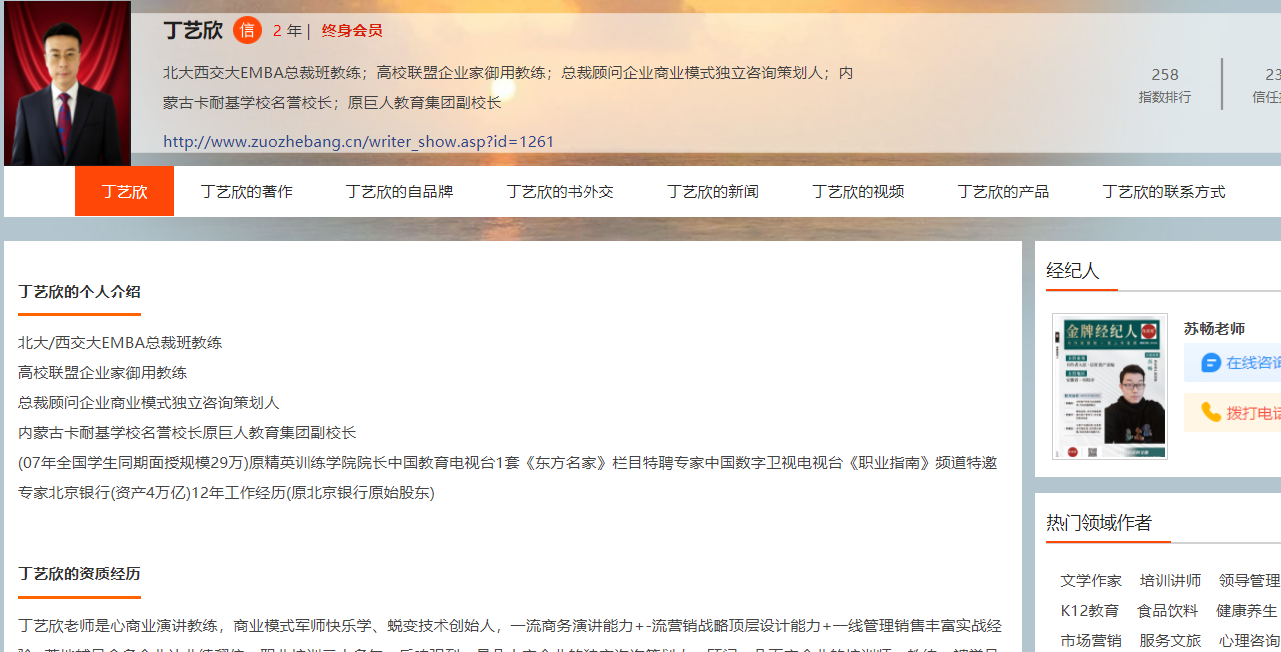Screen dimensions: 1281x652
Task: Open broker 苏畅老师's name link
Action: pyautogui.click(x=1214, y=328)
